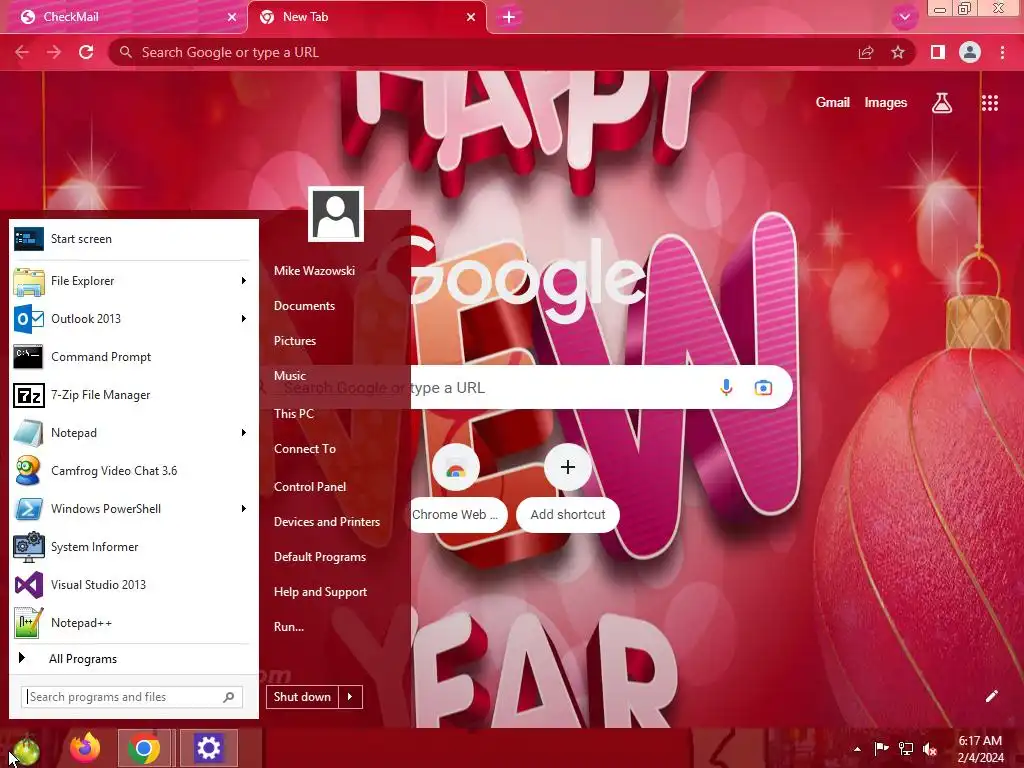This screenshot has height=768, width=1024.
Task: Show hidden system tray icons
Action: (857, 749)
